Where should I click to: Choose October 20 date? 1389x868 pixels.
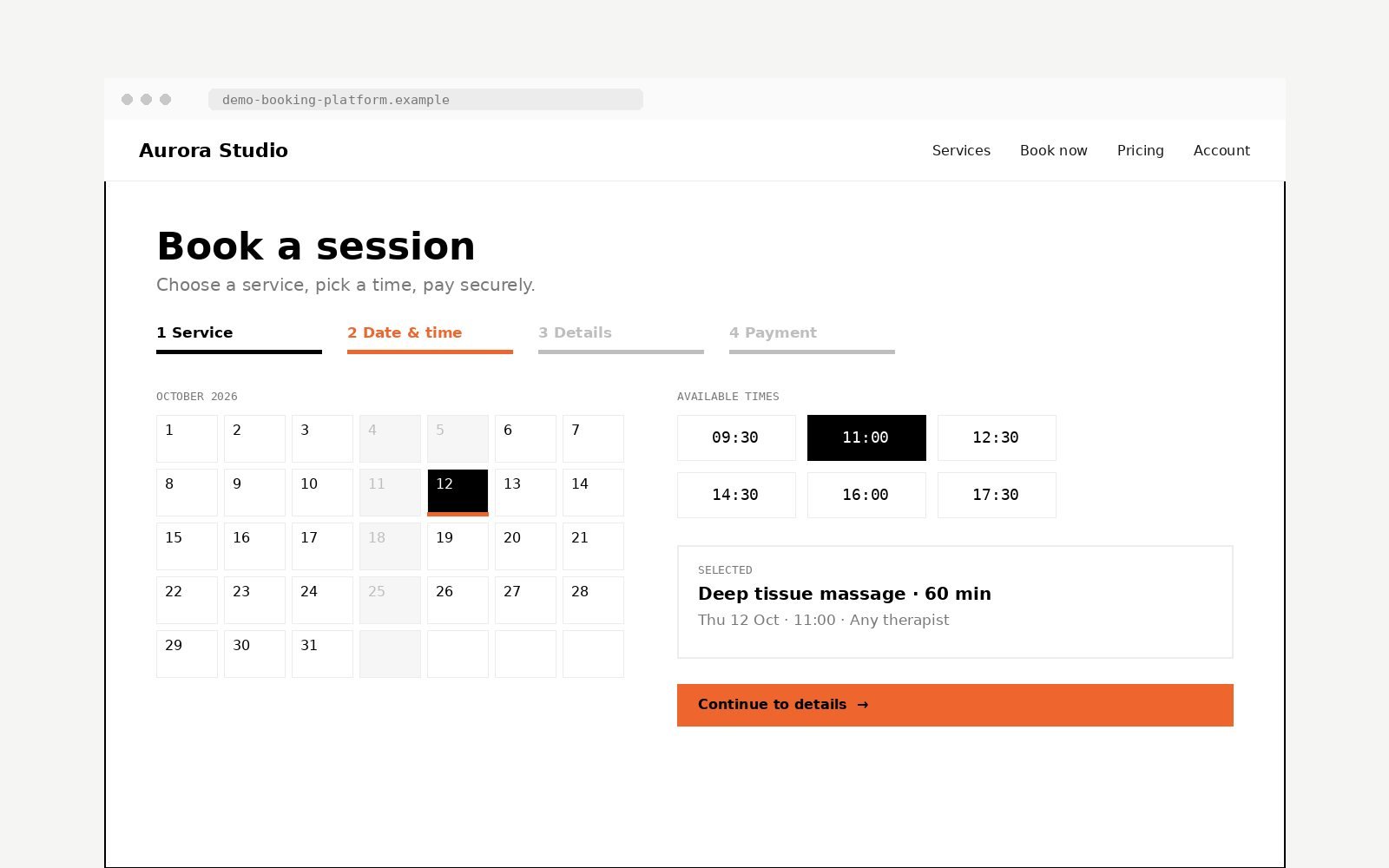coord(525,546)
